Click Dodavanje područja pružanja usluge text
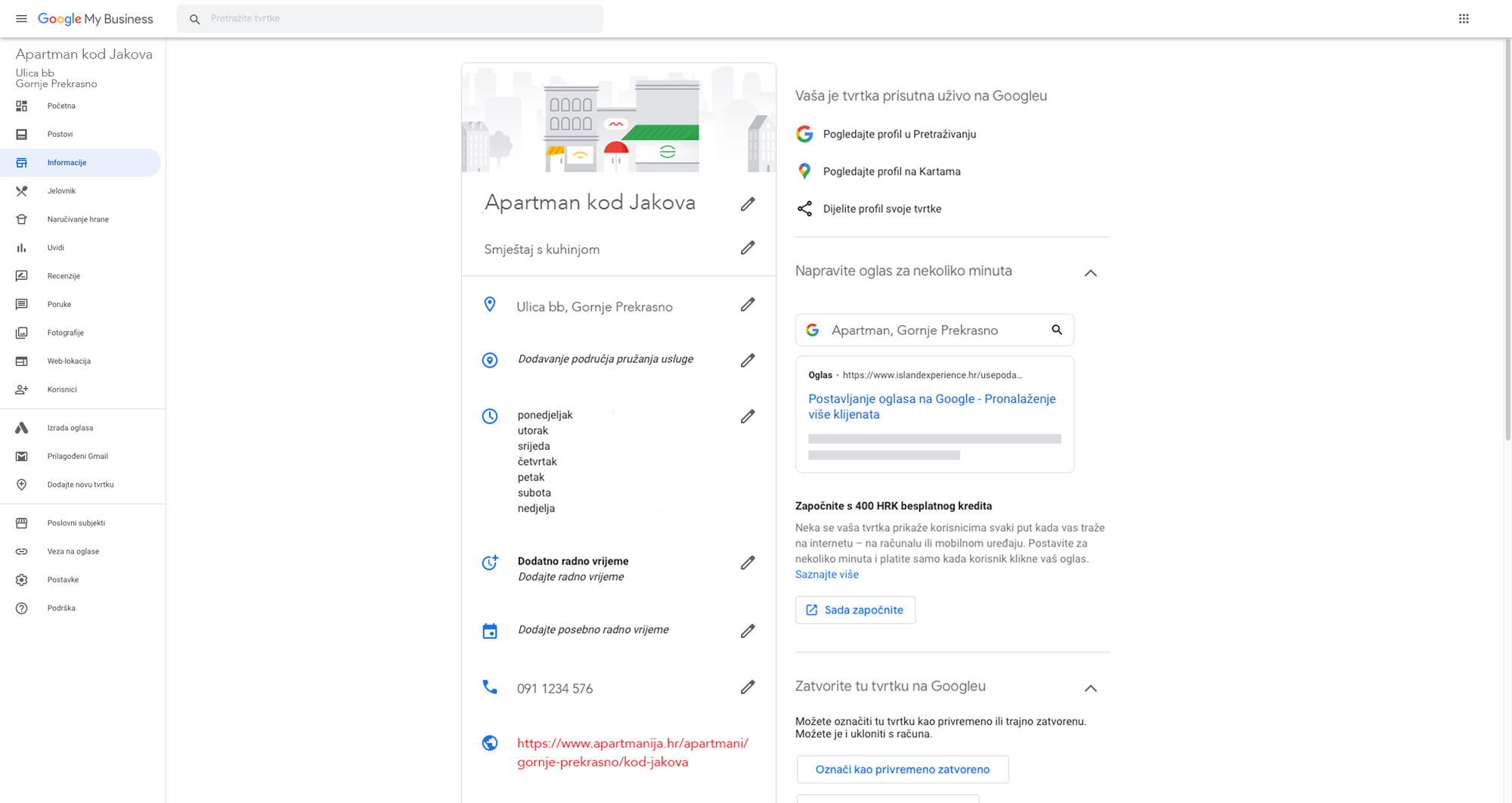Viewport: 1512px width, 803px height. coord(606,359)
